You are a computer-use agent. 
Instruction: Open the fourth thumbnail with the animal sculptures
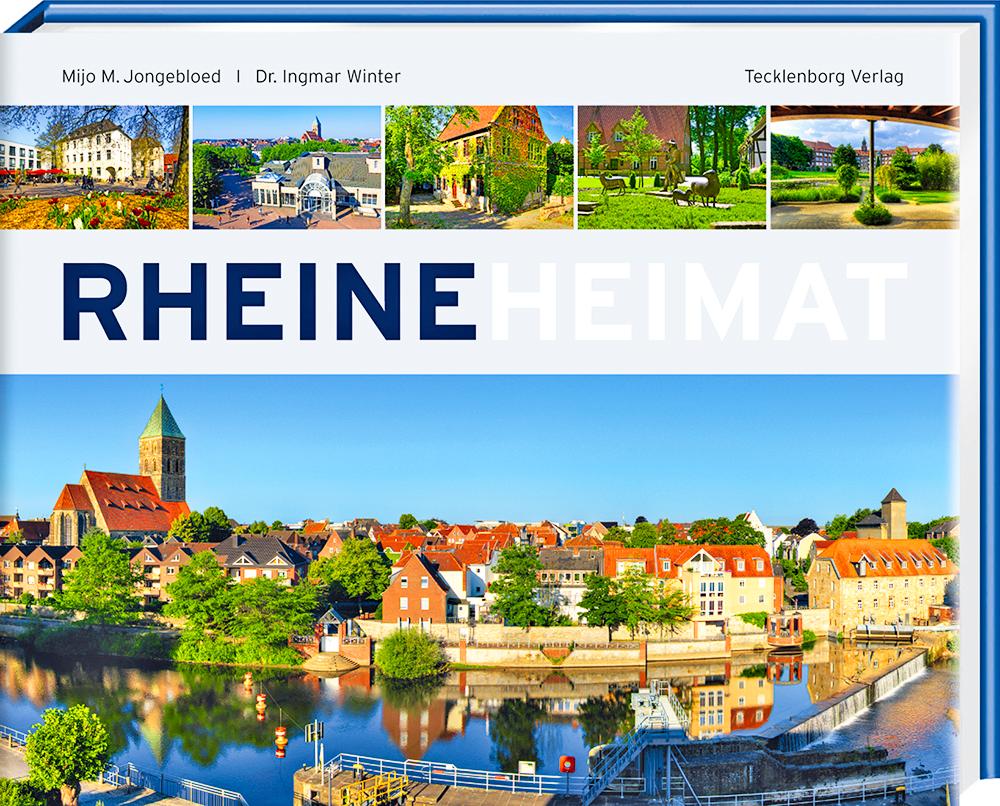[671, 167]
